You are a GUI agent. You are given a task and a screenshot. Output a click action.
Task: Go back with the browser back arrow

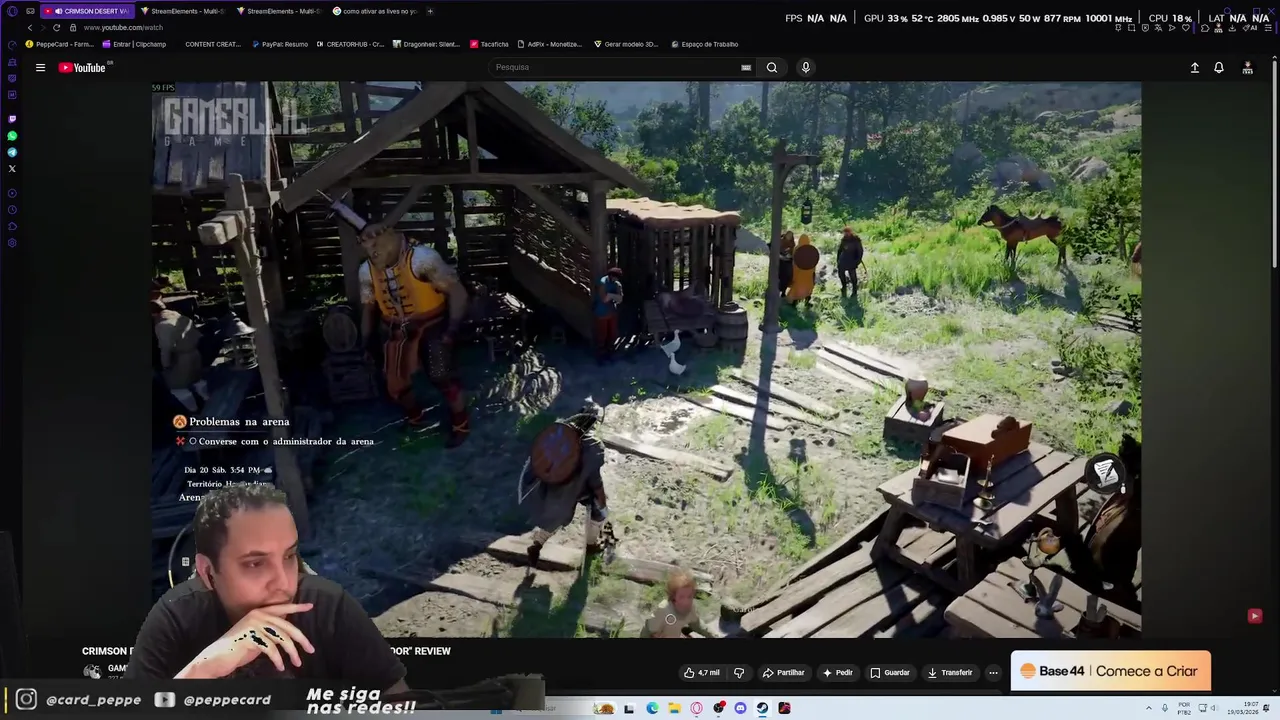click(30, 28)
